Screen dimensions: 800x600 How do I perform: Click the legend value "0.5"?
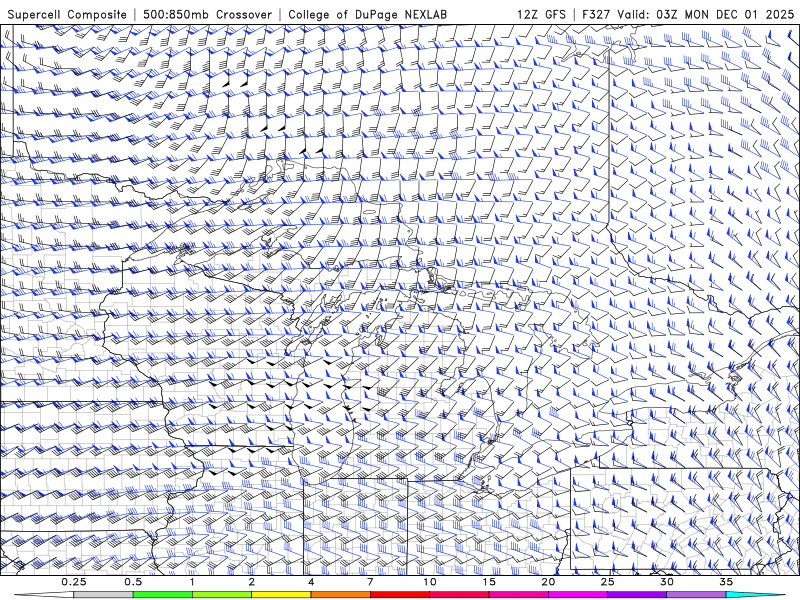(x=133, y=582)
